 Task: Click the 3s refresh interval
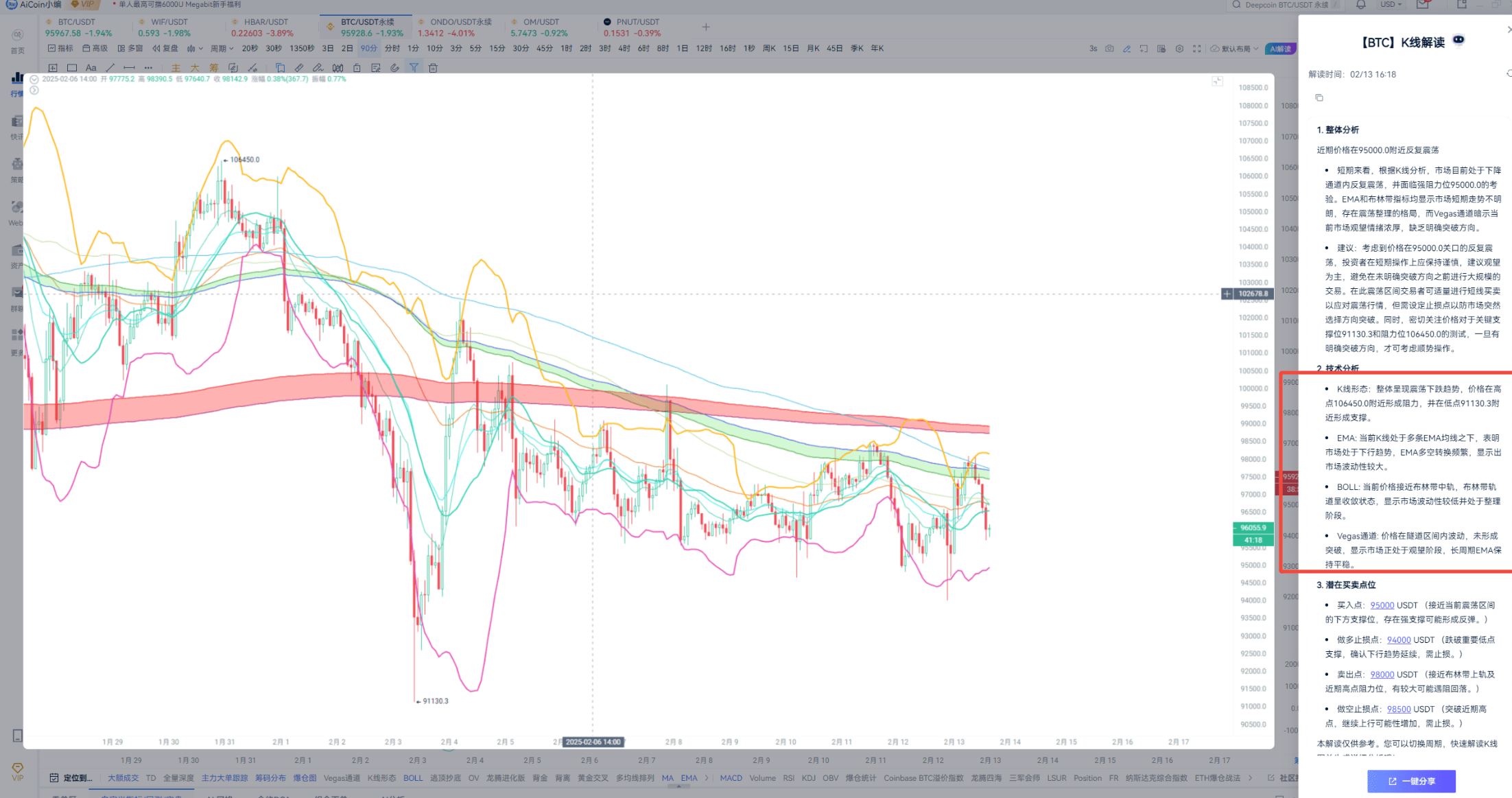coord(1093,49)
